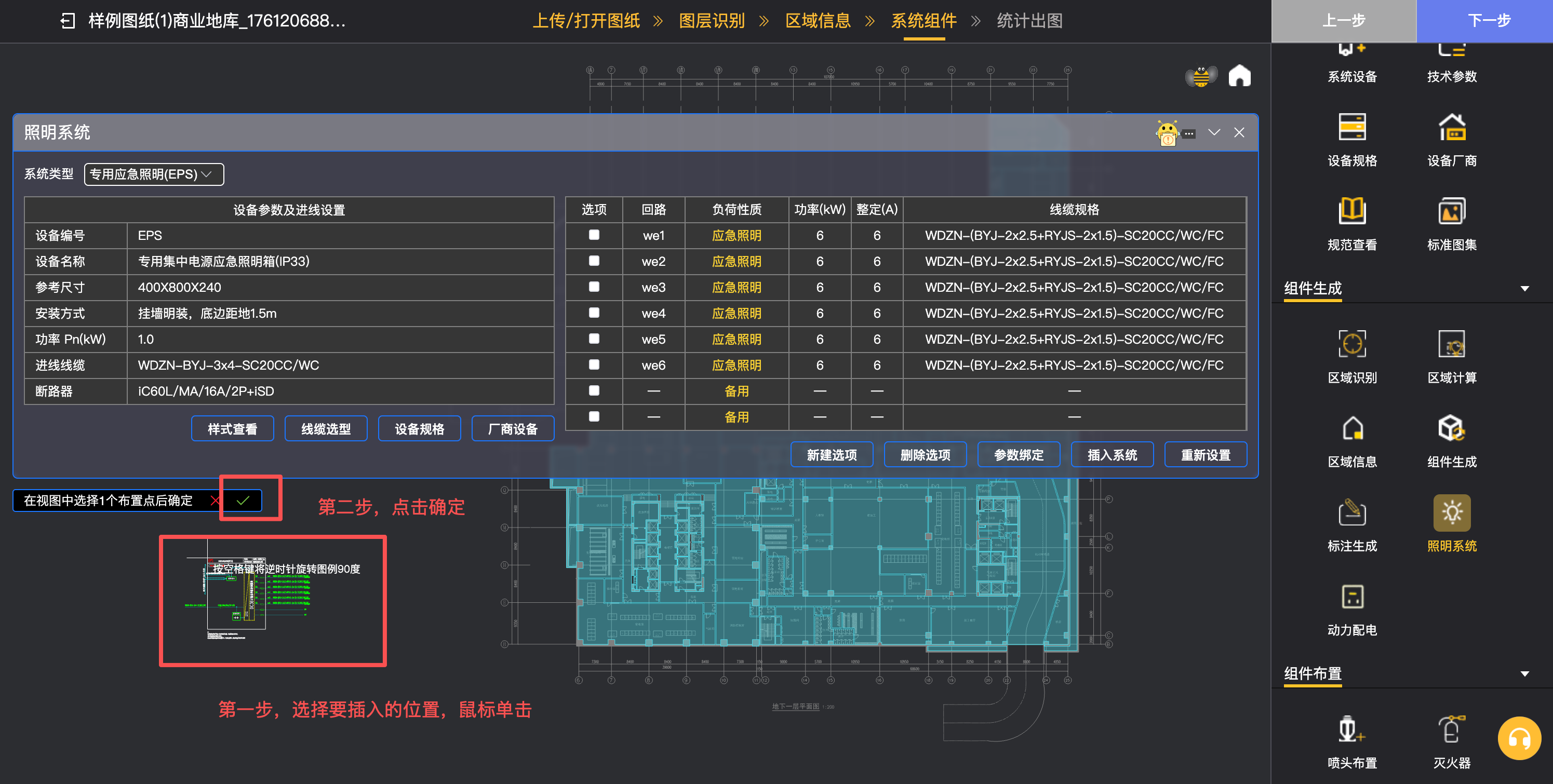This screenshot has width=1553, height=784.
Task: Enable the checkbox for circuit we6
Action: tap(594, 364)
